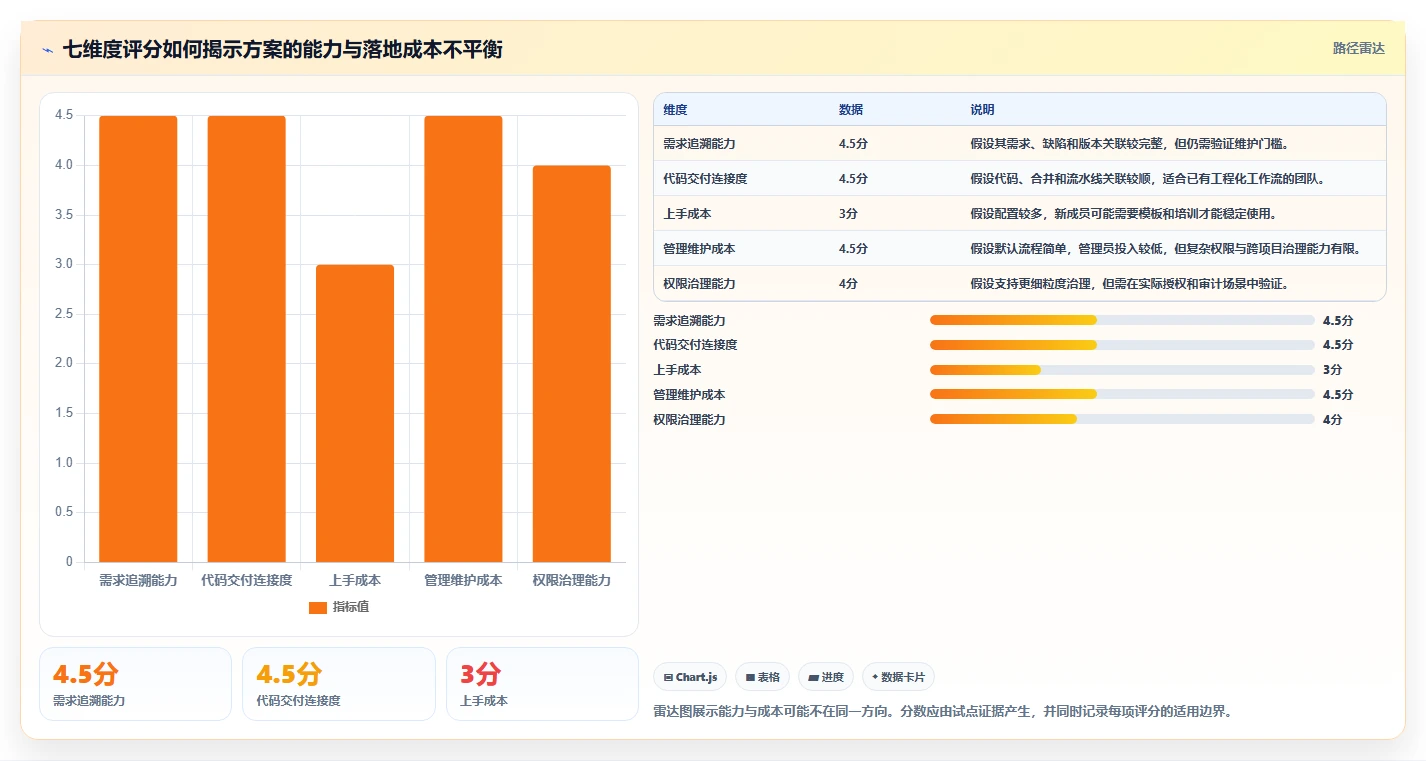Click the 管理维护成本 x-axis label

pos(463,580)
